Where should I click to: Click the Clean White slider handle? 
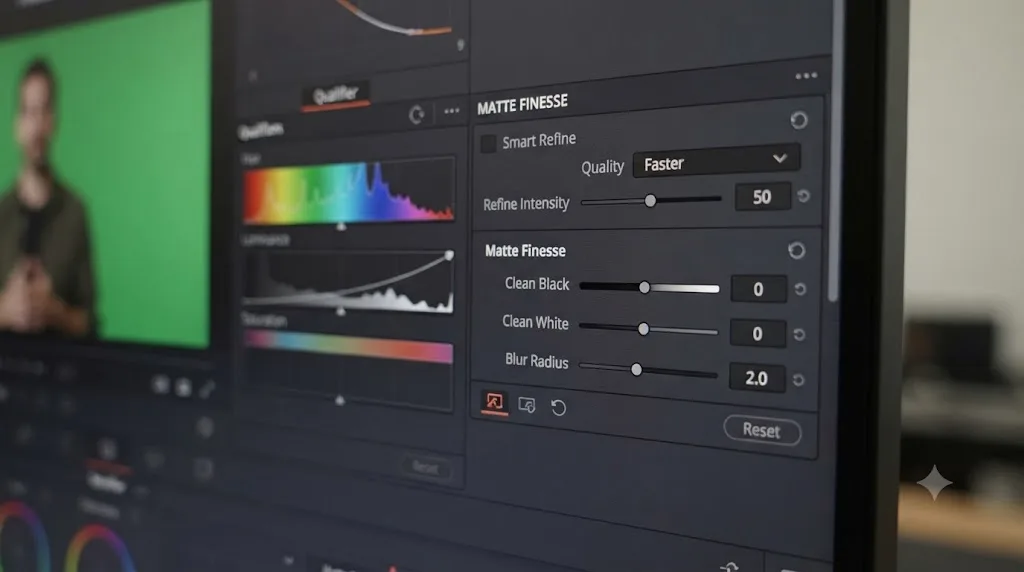coord(643,329)
